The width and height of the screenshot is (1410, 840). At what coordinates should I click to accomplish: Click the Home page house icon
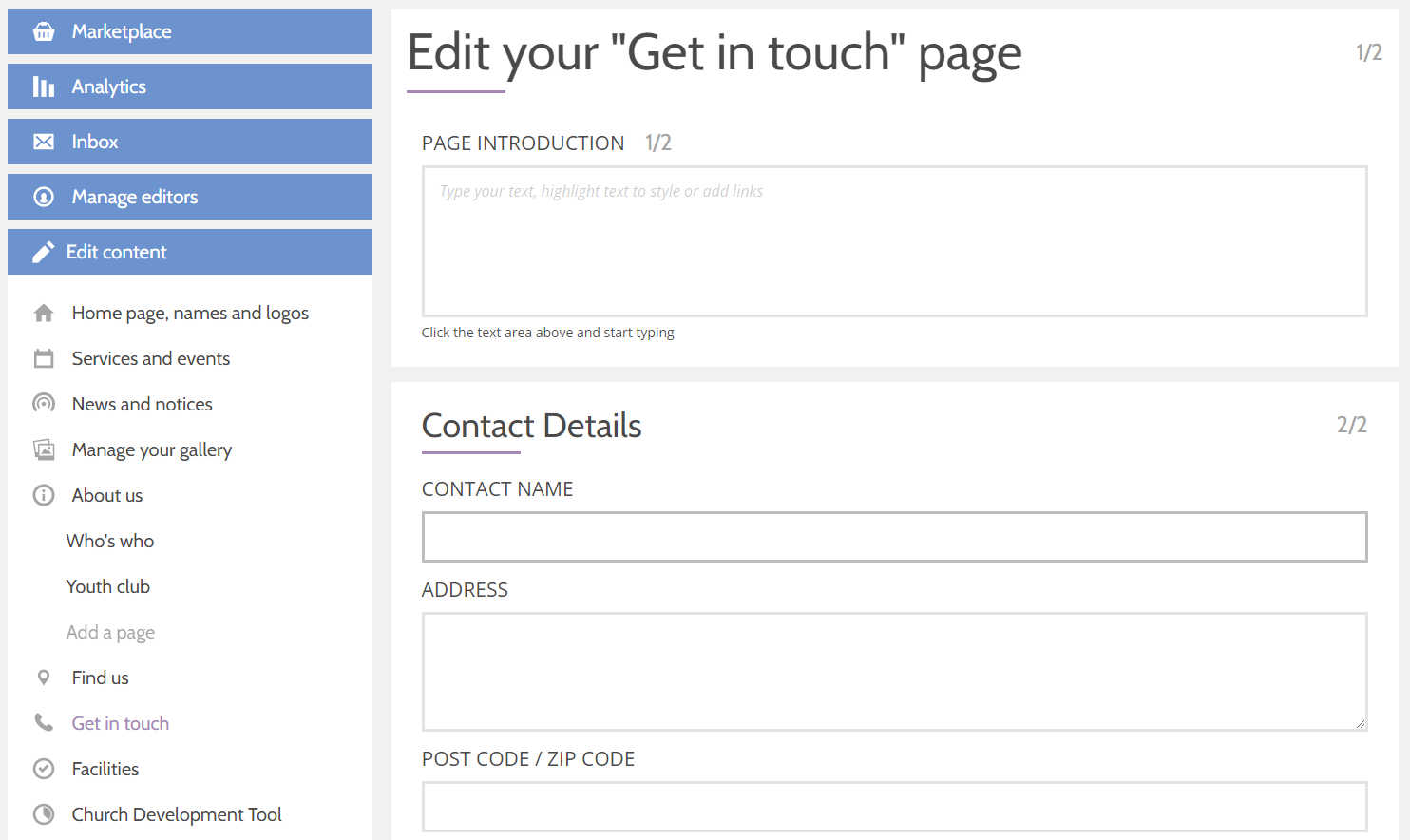[x=44, y=313]
